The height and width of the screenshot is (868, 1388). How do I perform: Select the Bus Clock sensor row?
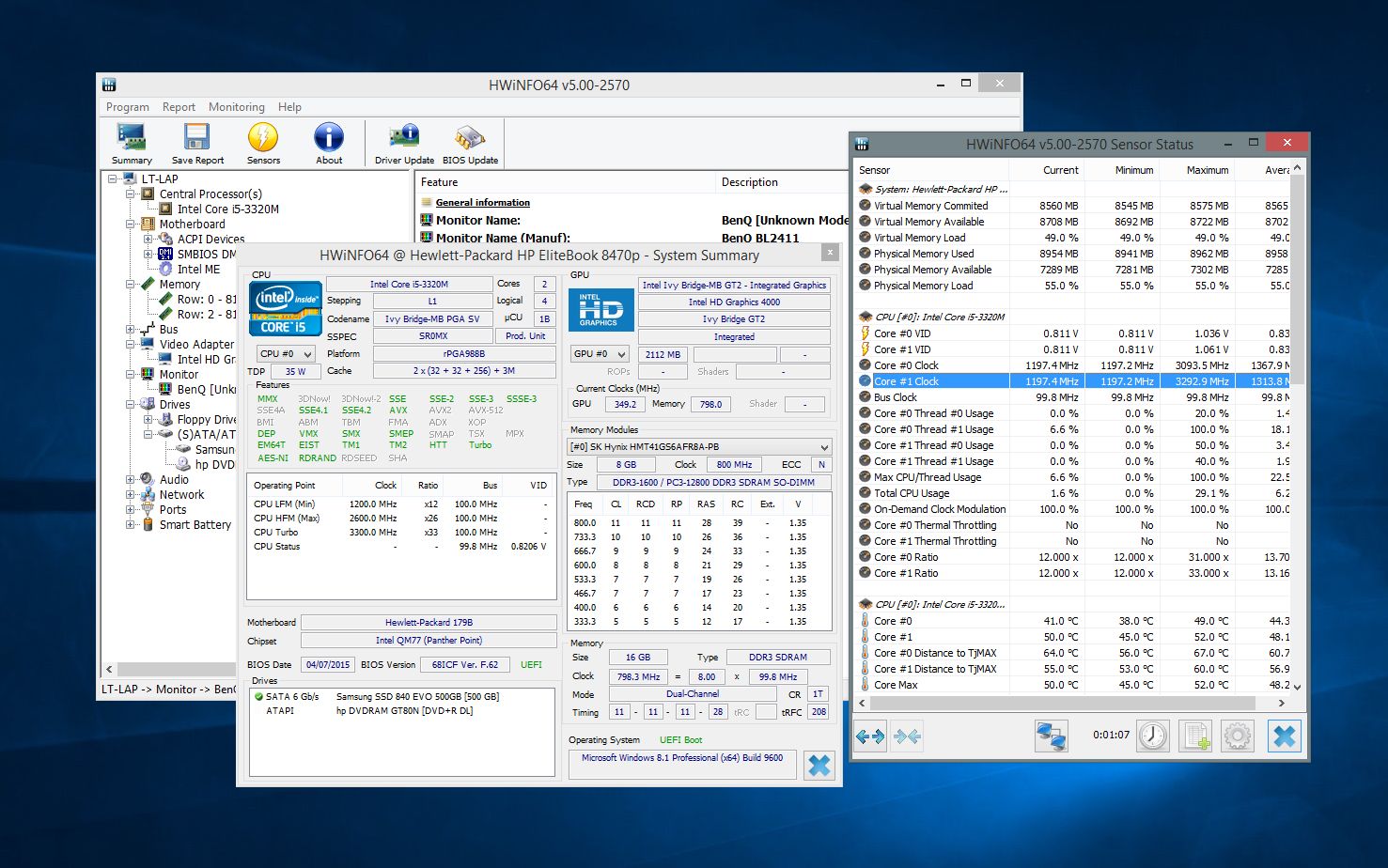pyautogui.click(x=1071, y=397)
